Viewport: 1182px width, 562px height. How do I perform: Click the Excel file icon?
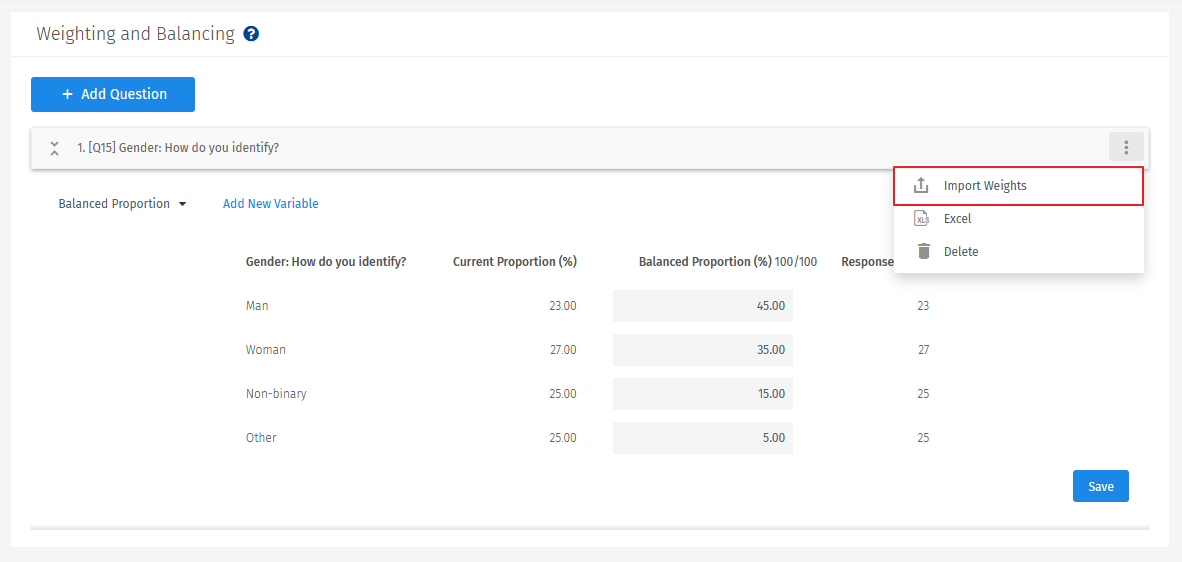(x=922, y=219)
